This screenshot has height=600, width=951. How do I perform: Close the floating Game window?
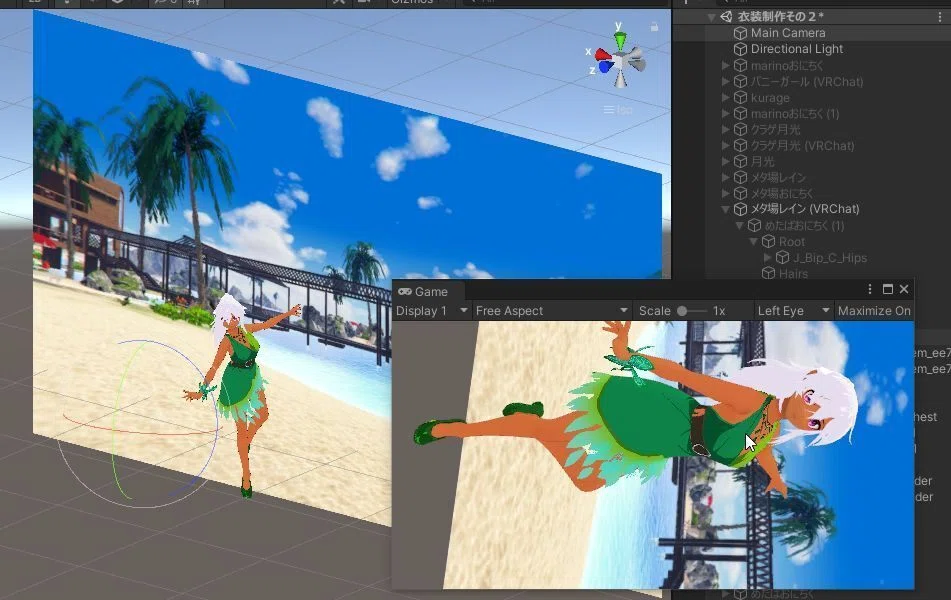pyautogui.click(x=904, y=289)
